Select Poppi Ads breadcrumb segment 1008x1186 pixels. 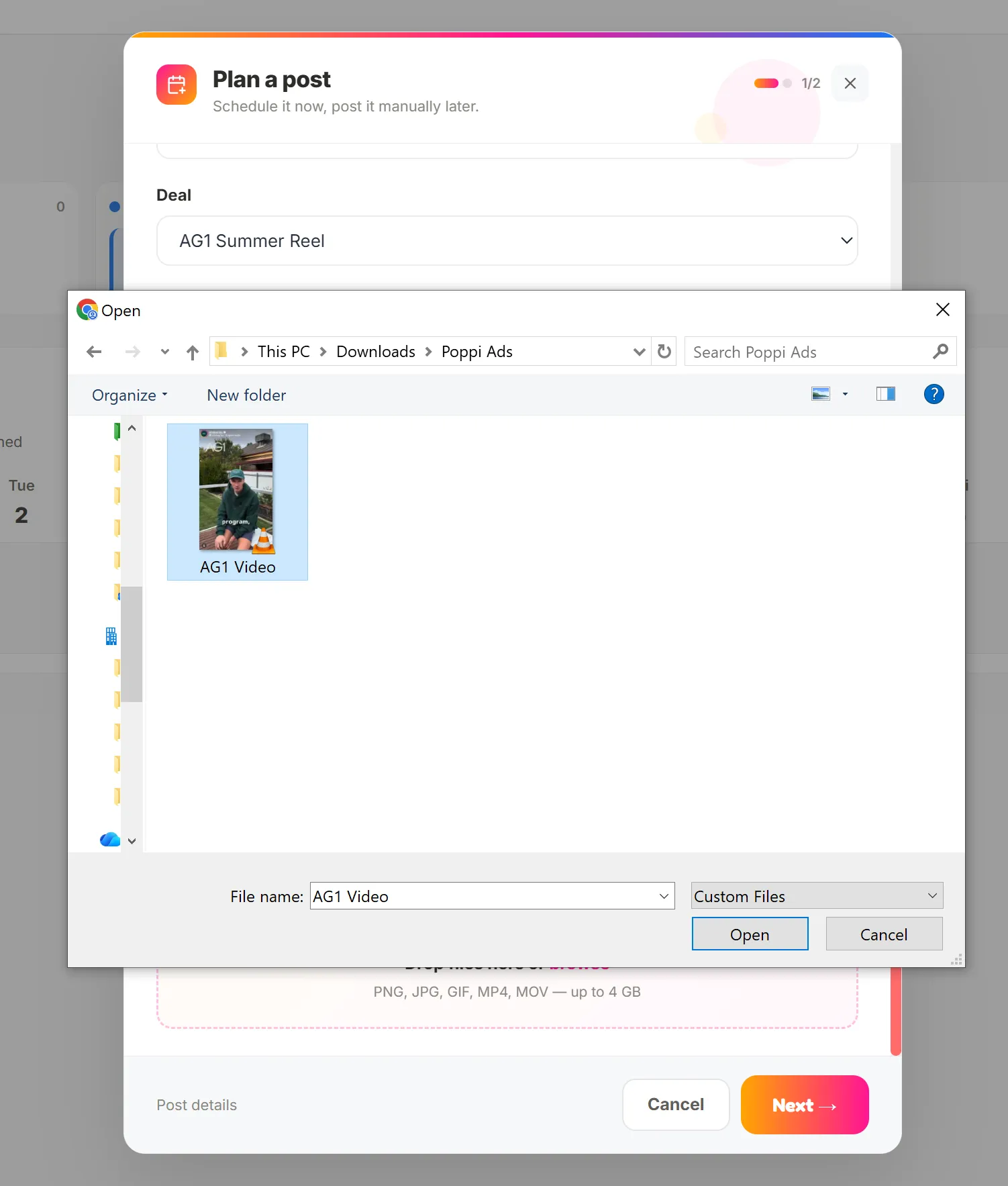pyautogui.click(x=477, y=352)
